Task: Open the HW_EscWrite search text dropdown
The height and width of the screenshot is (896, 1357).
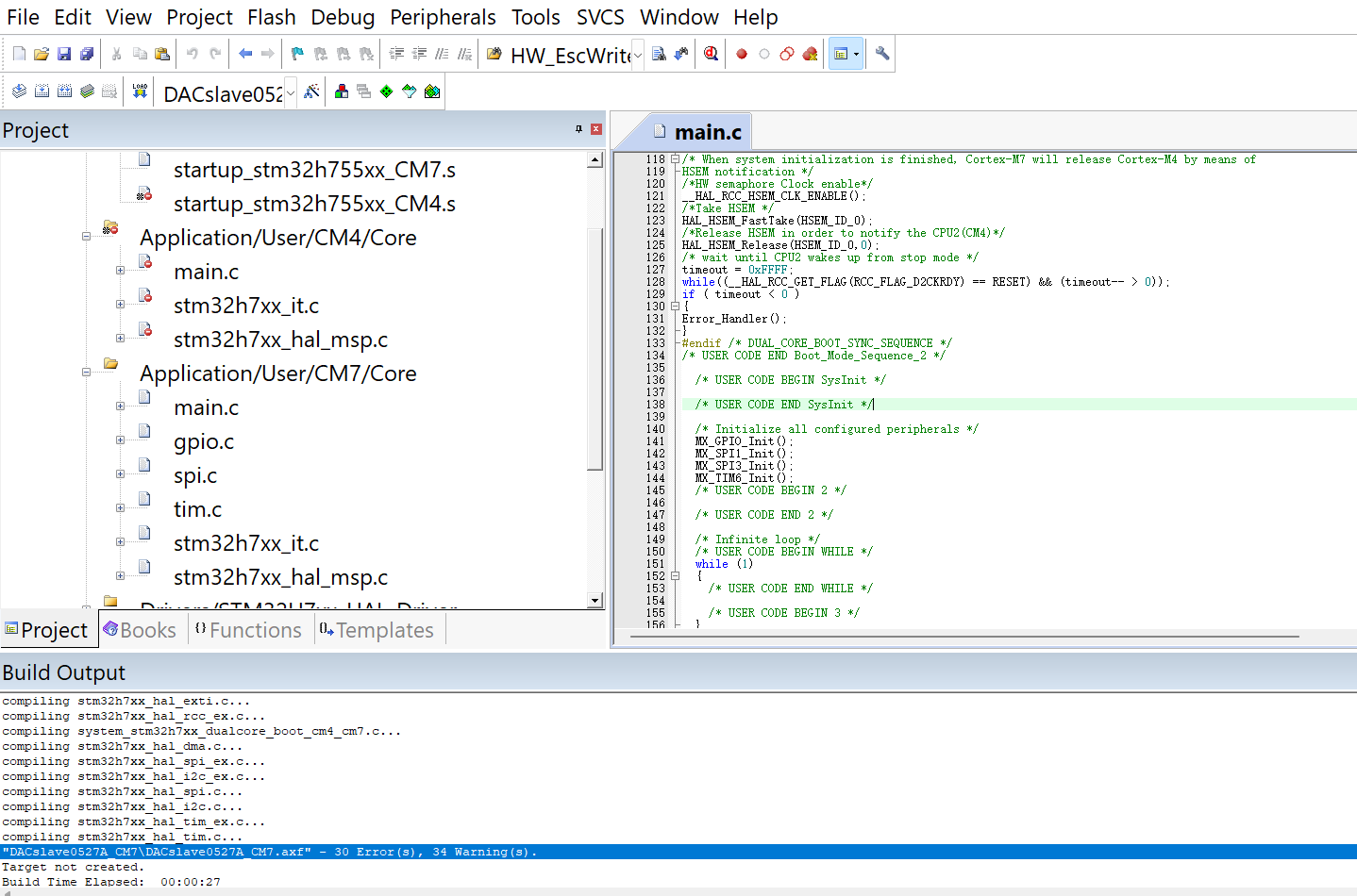Action: pos(638,56)
